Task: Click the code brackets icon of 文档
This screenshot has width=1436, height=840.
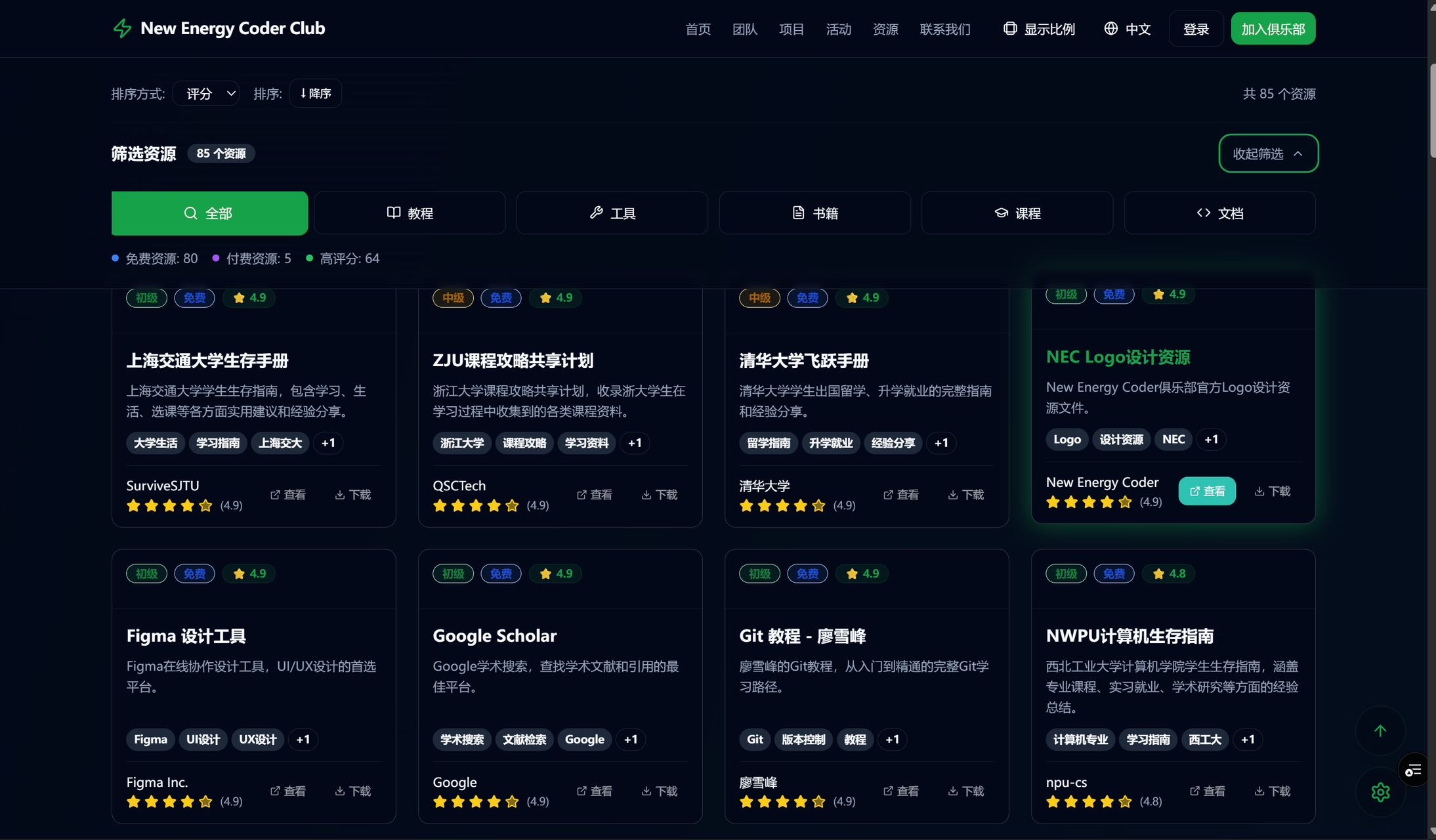Action: click(x=1204, y=213)
